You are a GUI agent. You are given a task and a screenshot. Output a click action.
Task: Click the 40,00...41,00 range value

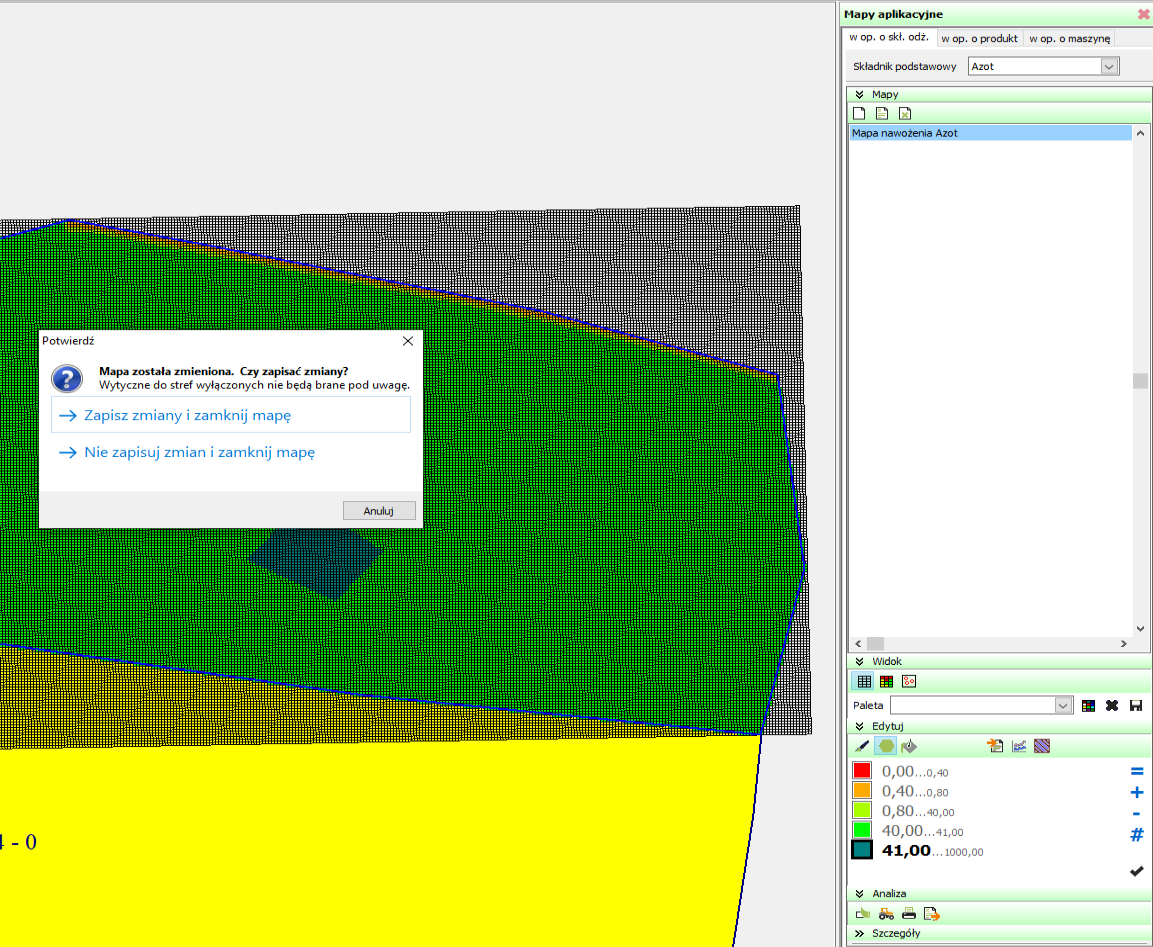922,831
